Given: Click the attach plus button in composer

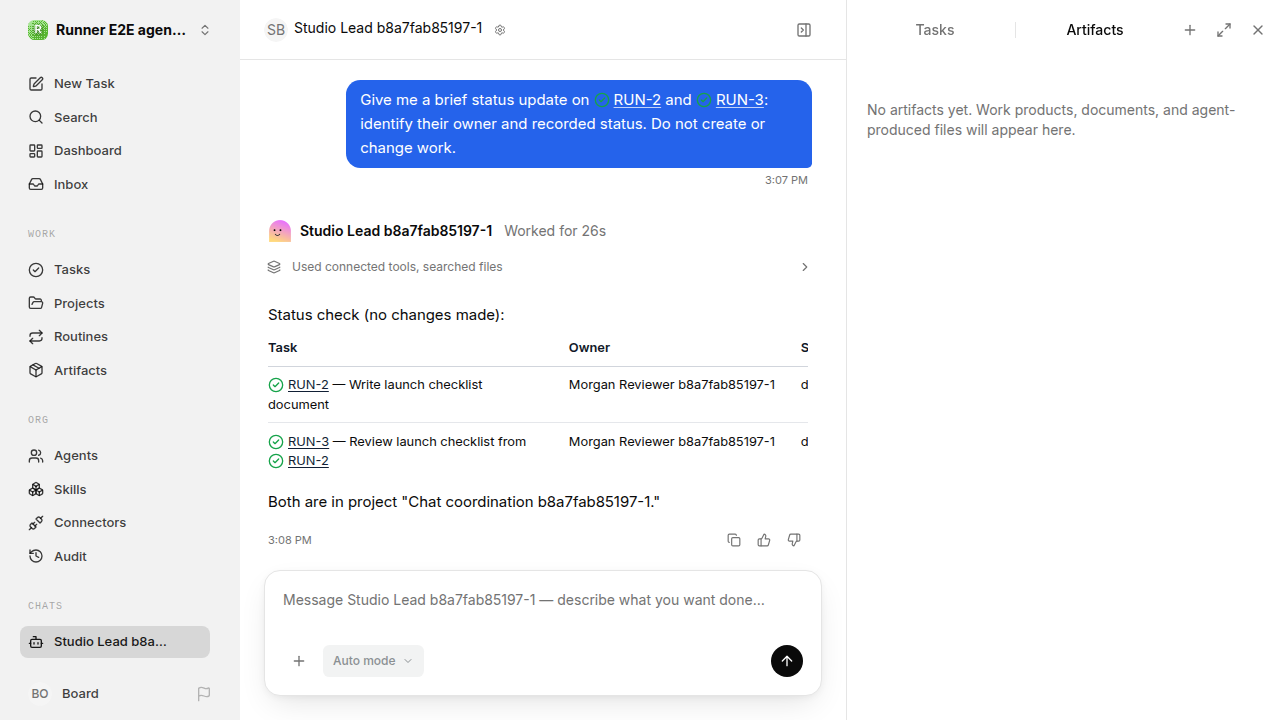Looking at the screenshot, I should pos(299,661).
